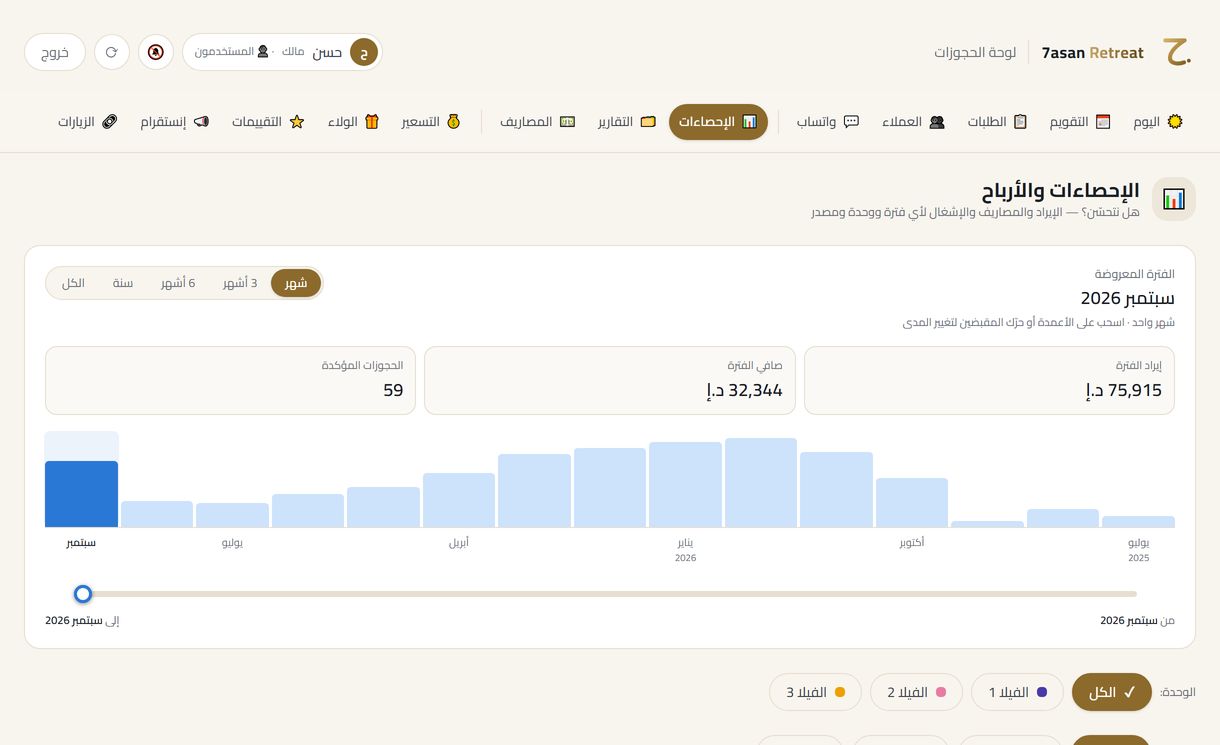Click the الحجوزات المؤكدة confirmed bookings card
Viewport: 1220px width, 745px height.
(x=230, y=380)
